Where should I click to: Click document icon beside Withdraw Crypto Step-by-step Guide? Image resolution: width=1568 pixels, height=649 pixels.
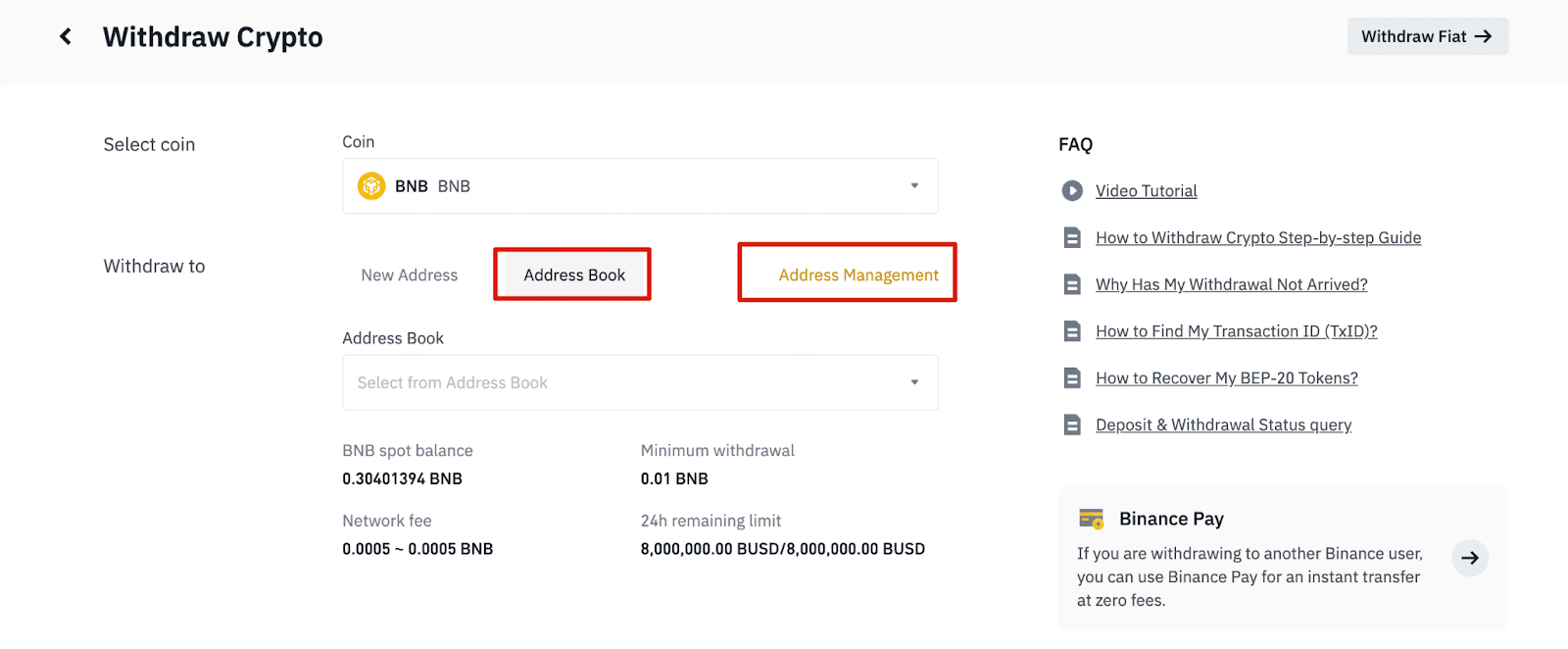click(1072, 238)
